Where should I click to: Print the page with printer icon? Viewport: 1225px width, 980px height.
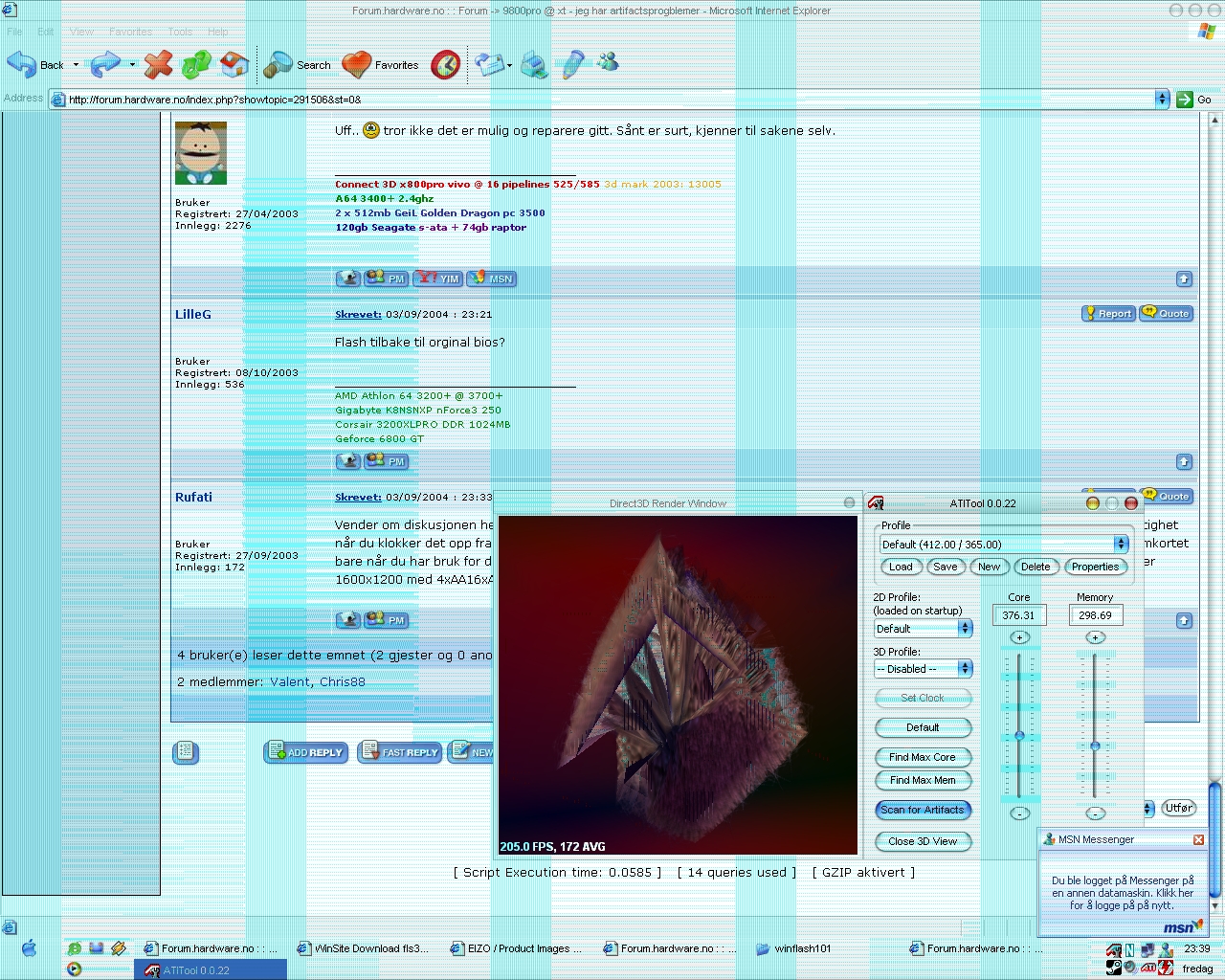(x=534, y=64)
